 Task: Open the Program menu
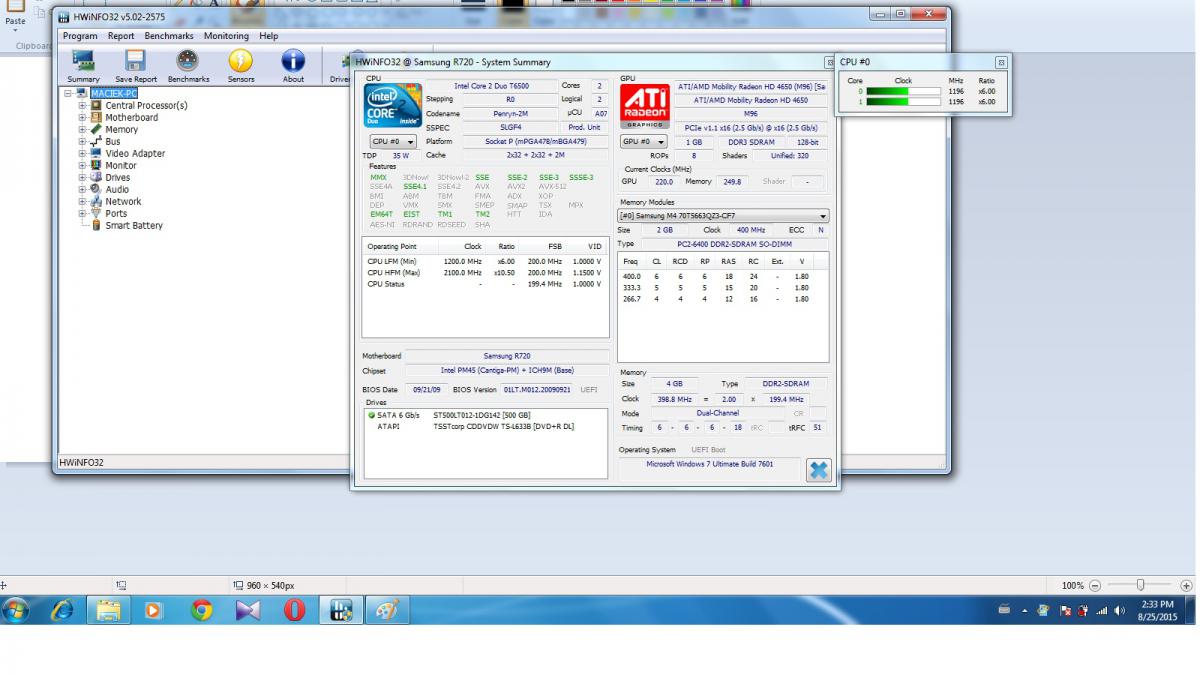pyautogui.click(x=80, y=36)
